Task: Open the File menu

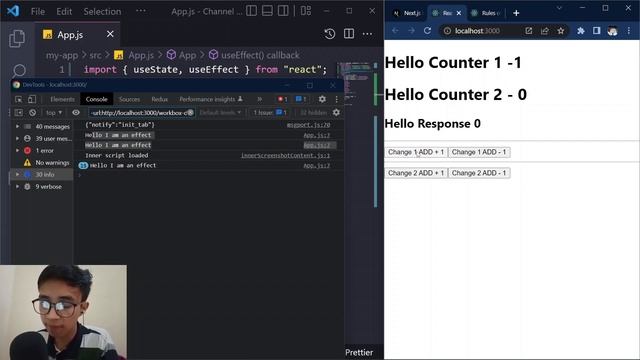Action: [38, 11]
